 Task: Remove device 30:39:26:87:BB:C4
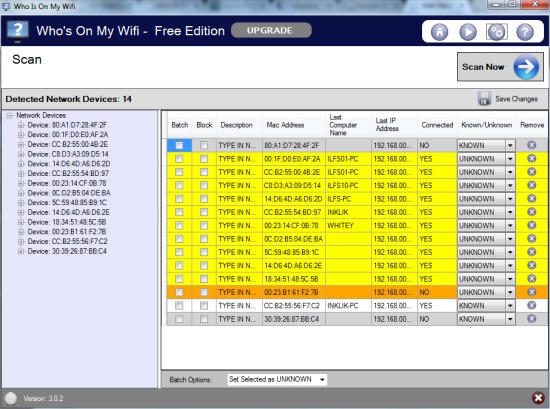click(531, 318)
